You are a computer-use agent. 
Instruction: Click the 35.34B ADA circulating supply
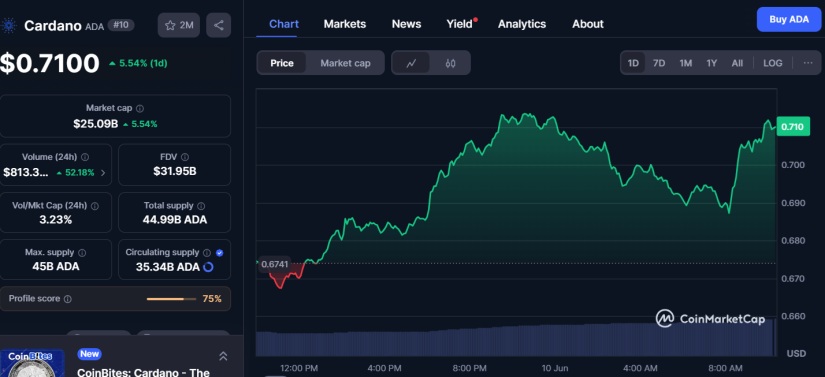pos(168,267)
